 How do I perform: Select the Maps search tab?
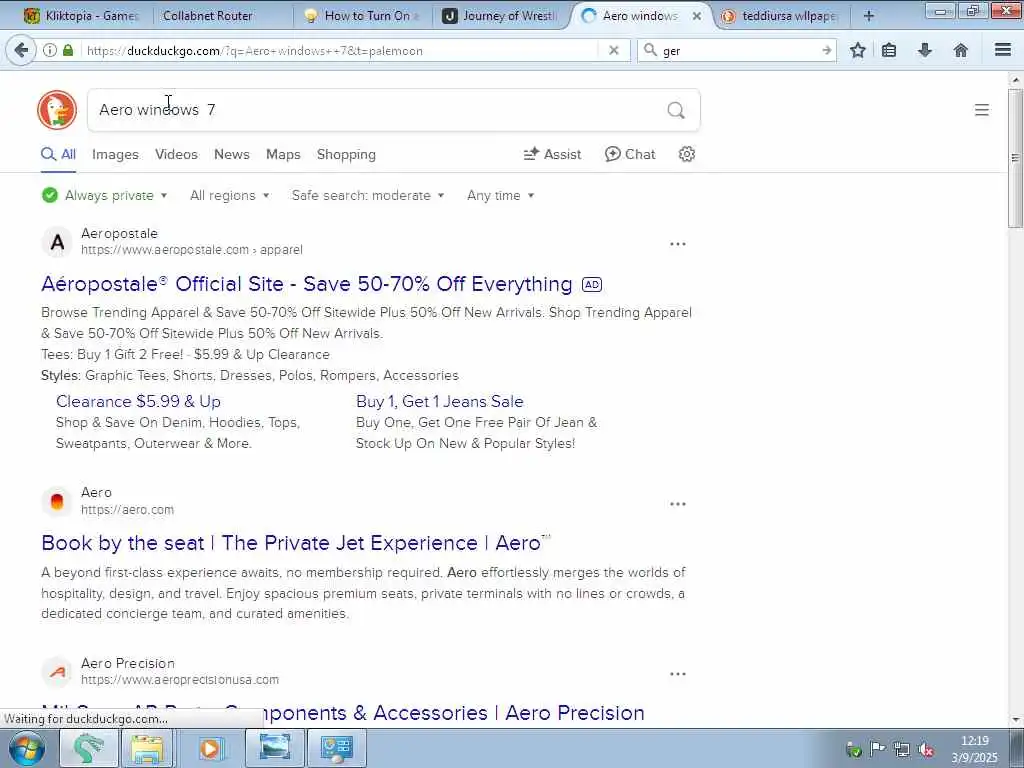[x=283, y=155]
